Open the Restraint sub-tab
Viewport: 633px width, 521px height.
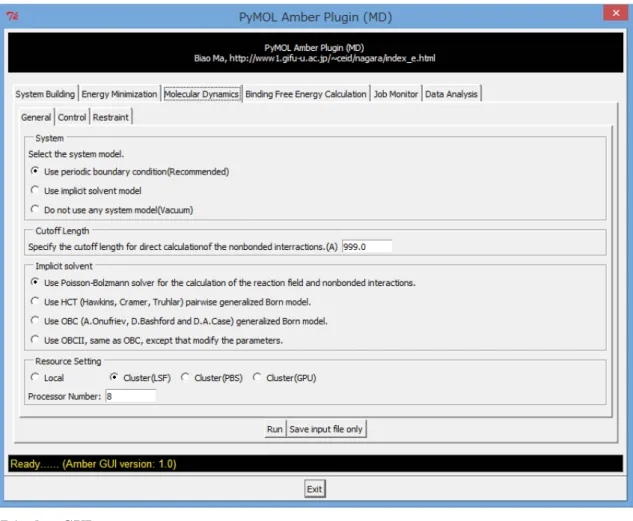click(111, 117)
